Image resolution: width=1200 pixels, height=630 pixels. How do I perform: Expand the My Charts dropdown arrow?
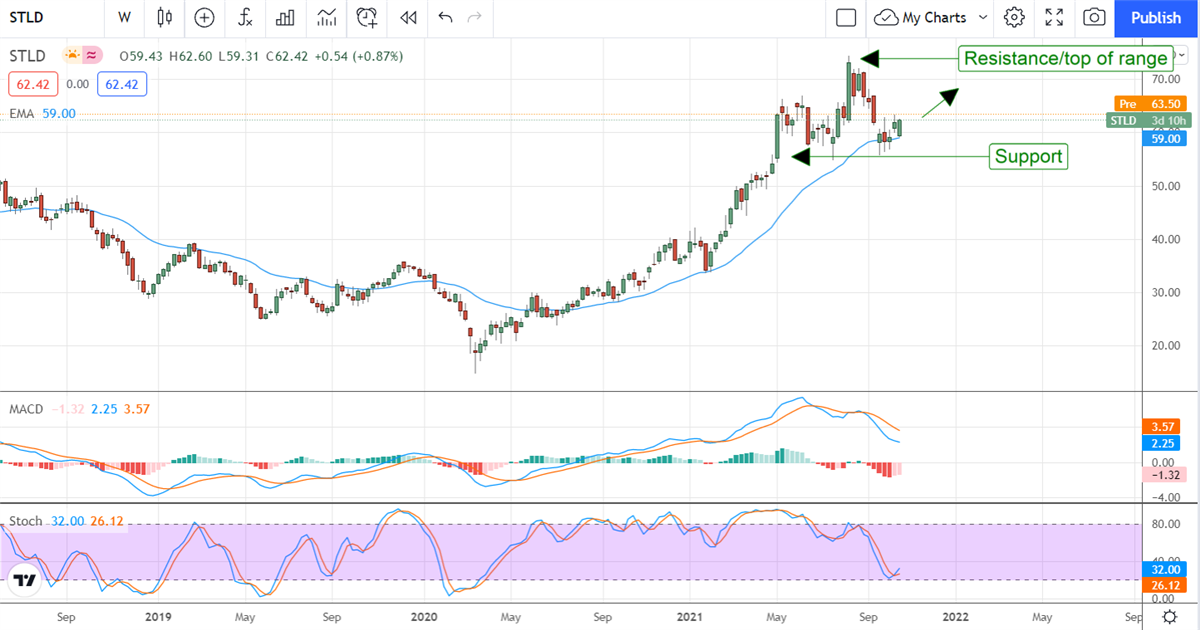pyautogui.click(x=982, y=17)
